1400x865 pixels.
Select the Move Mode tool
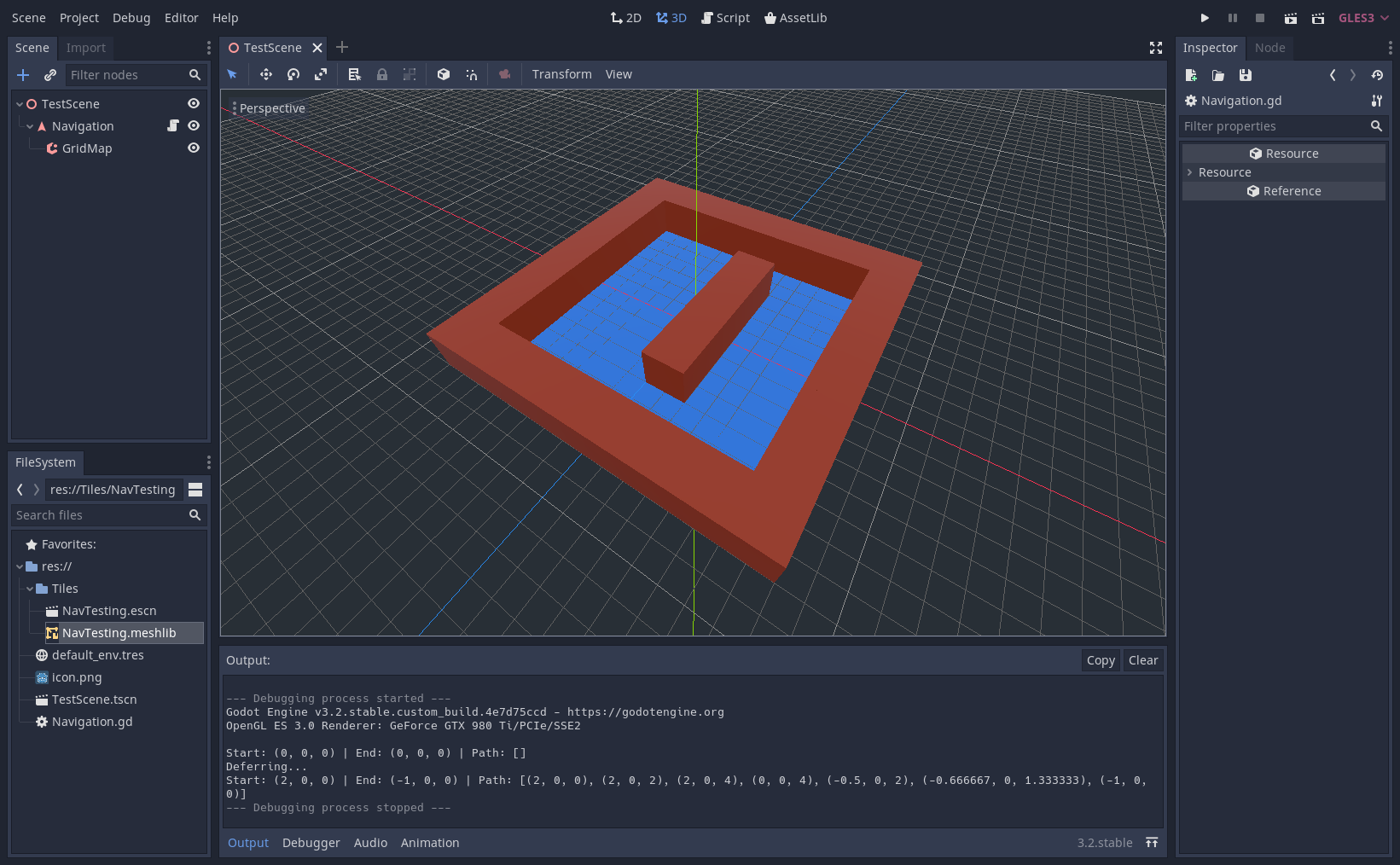coord(266,74)
